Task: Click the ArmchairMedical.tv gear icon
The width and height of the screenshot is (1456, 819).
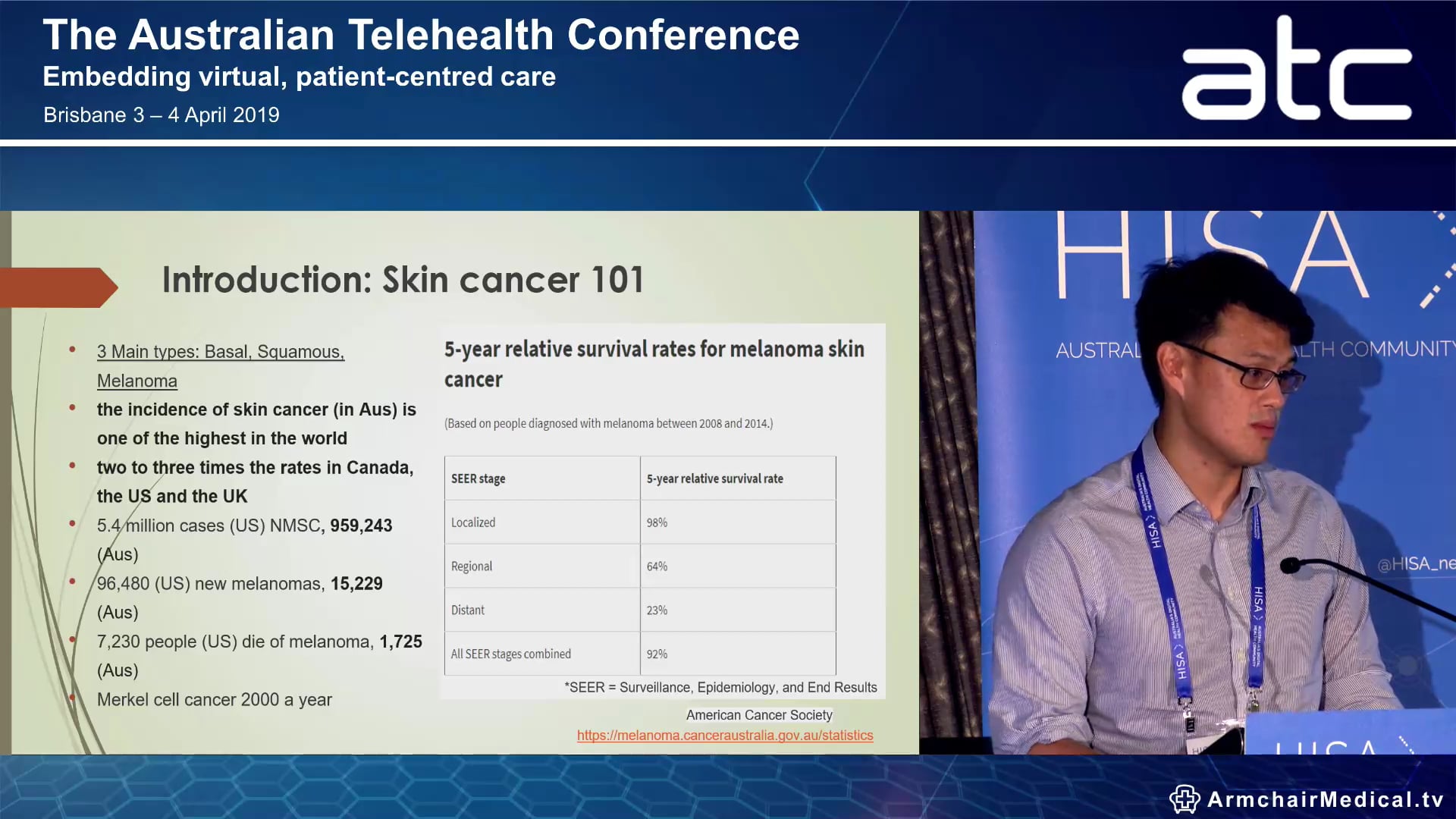Action: [x=1186, y=798]
